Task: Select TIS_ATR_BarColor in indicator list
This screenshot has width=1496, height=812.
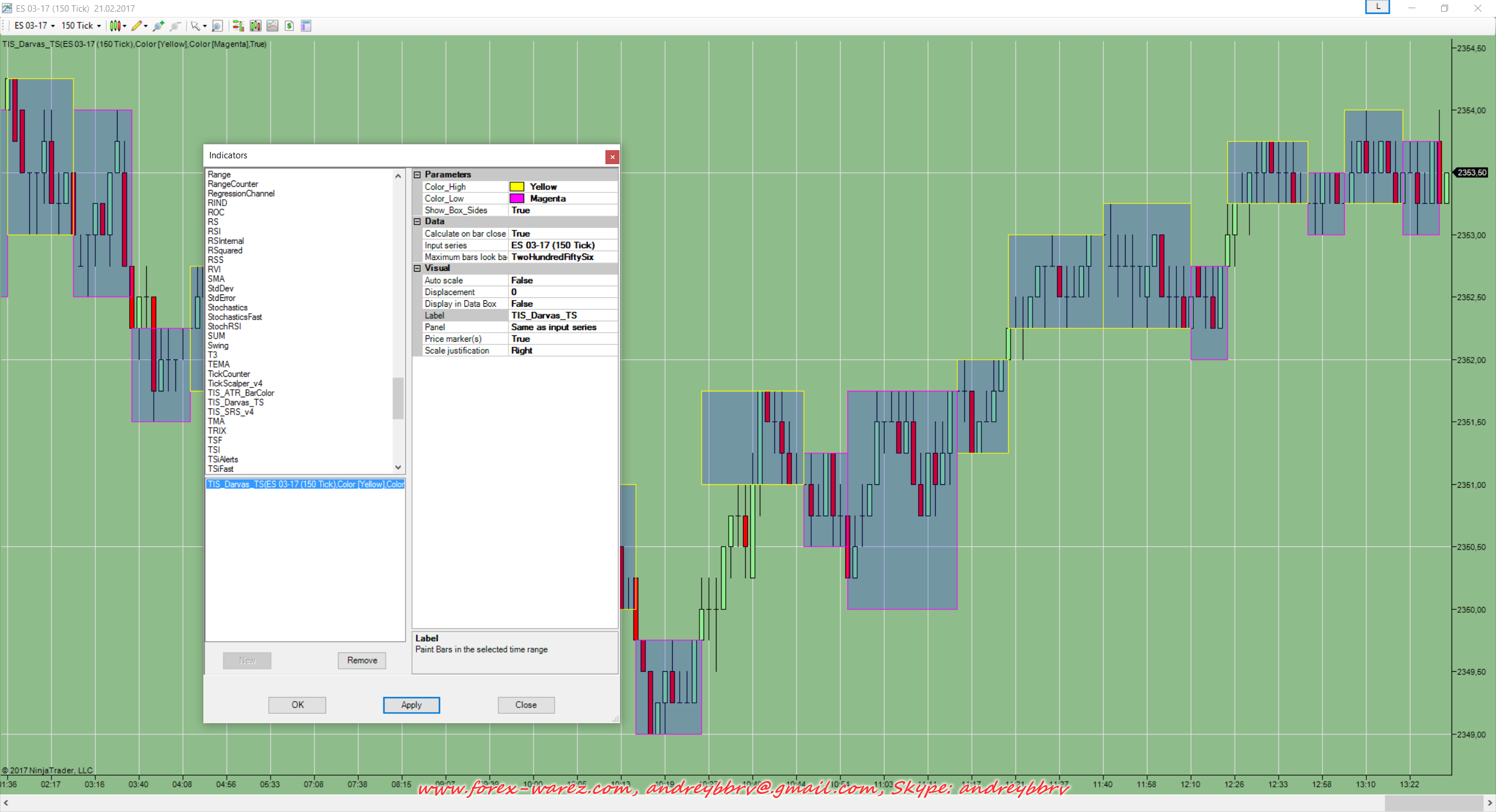Action: point(241,393)
